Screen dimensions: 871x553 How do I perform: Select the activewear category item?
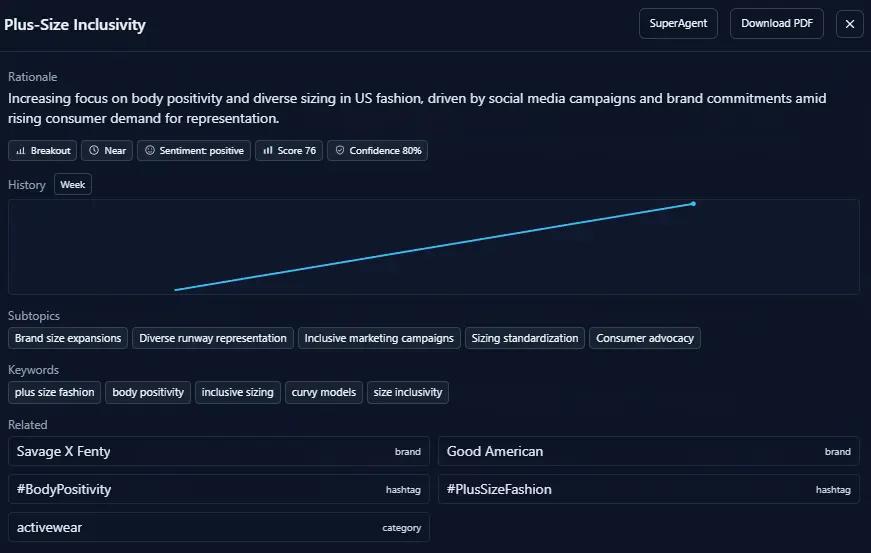219,527
